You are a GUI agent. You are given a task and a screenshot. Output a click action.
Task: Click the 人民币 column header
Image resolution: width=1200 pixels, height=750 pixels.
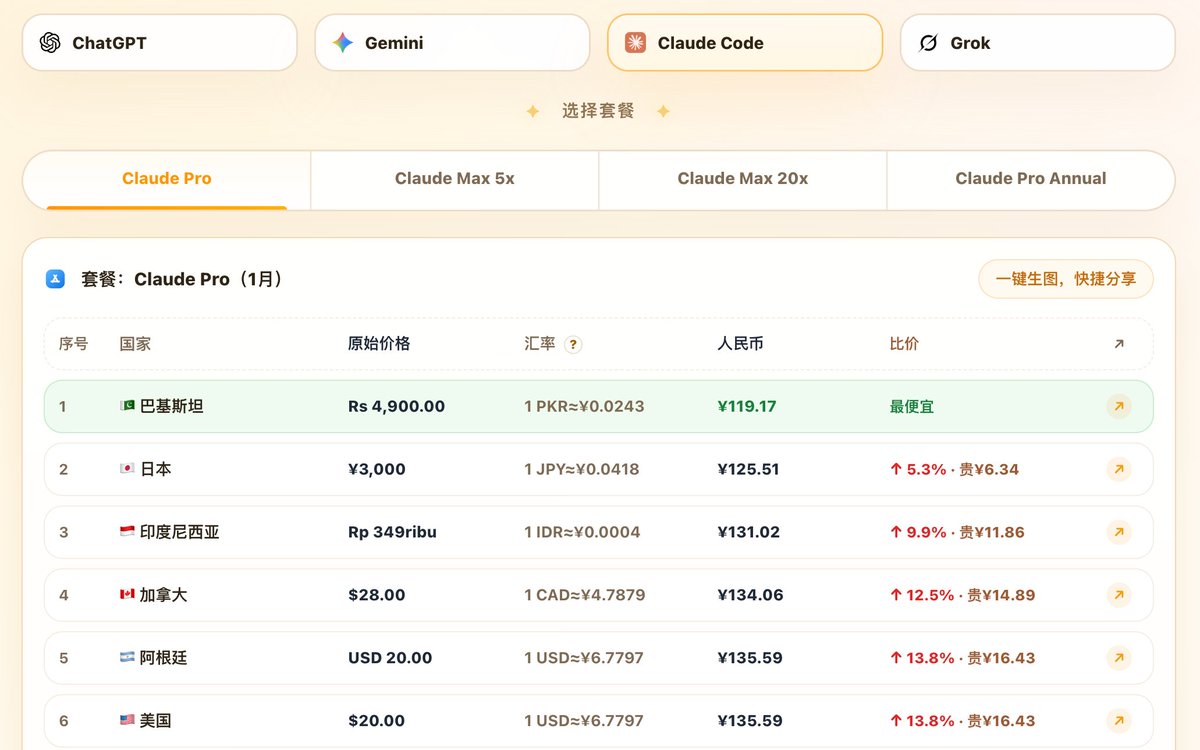point(740,343)
